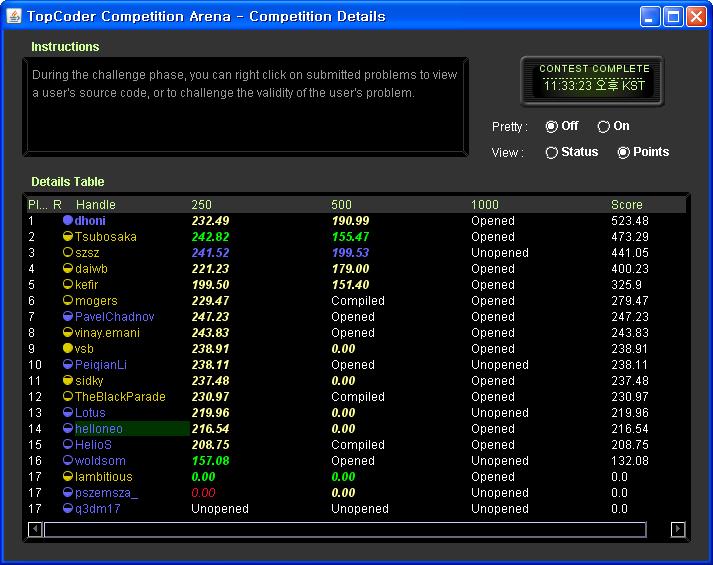This screenshot has height=565, width=713.
Task: Click the rating icon beside lambitious
Action: pos(68,476)
